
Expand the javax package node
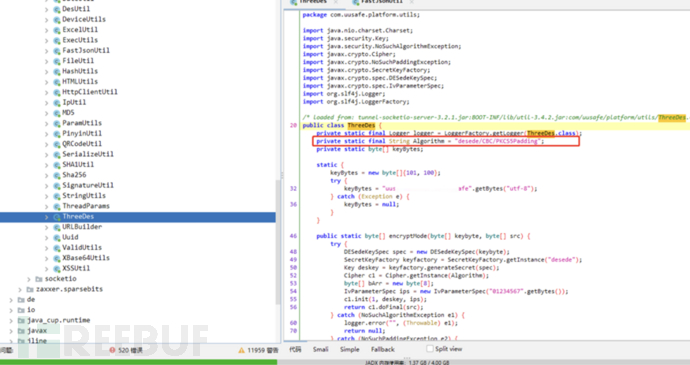coord(11,331)
